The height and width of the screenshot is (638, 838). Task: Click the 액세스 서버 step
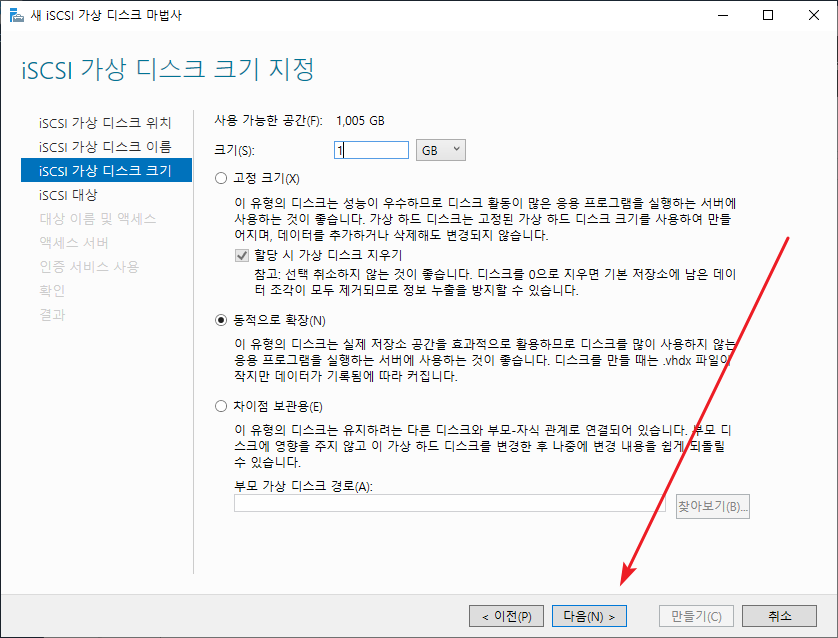(x=74, y=243)
